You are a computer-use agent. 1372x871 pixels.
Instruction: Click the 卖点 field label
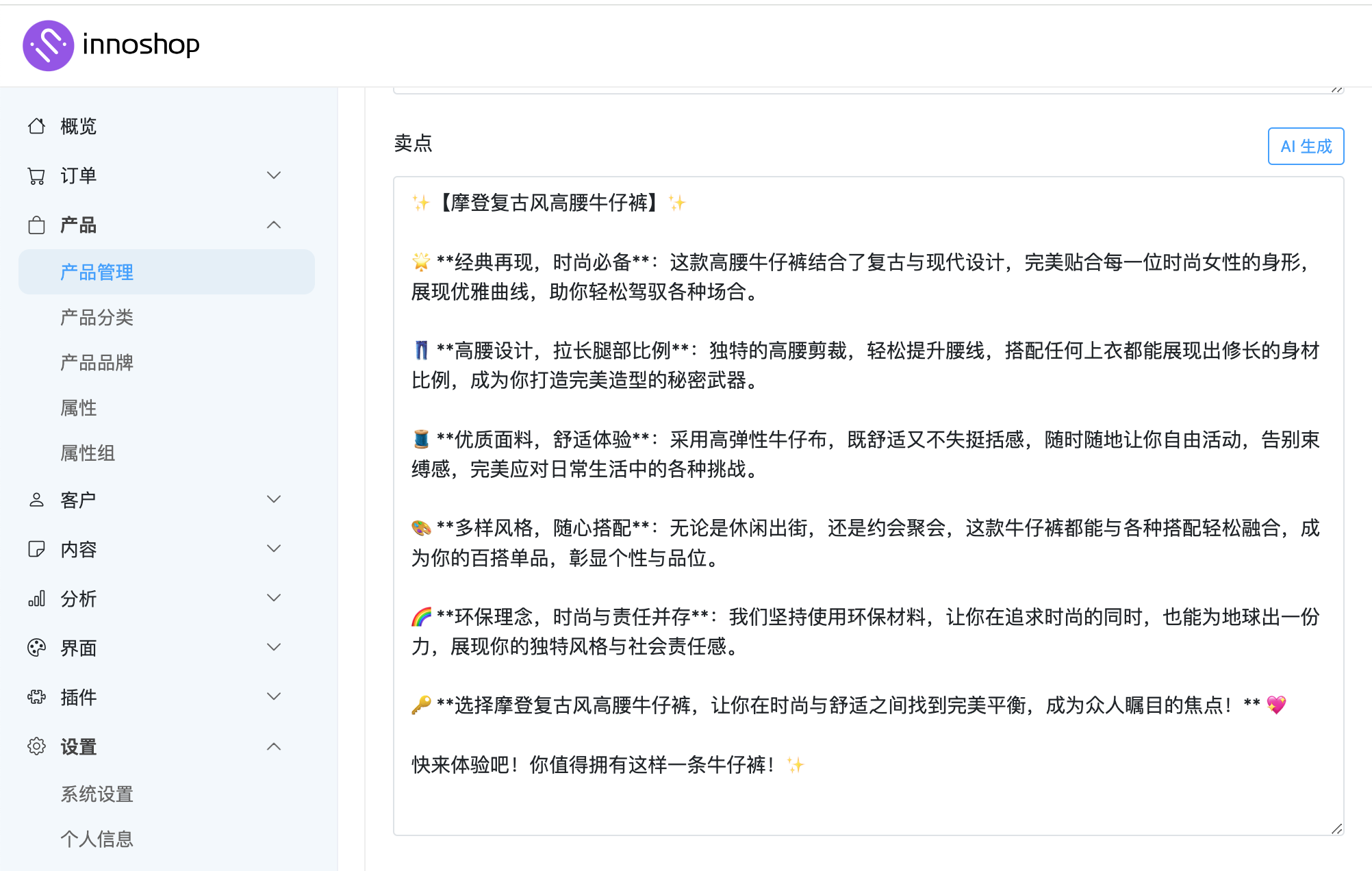[x=413, y=143]
